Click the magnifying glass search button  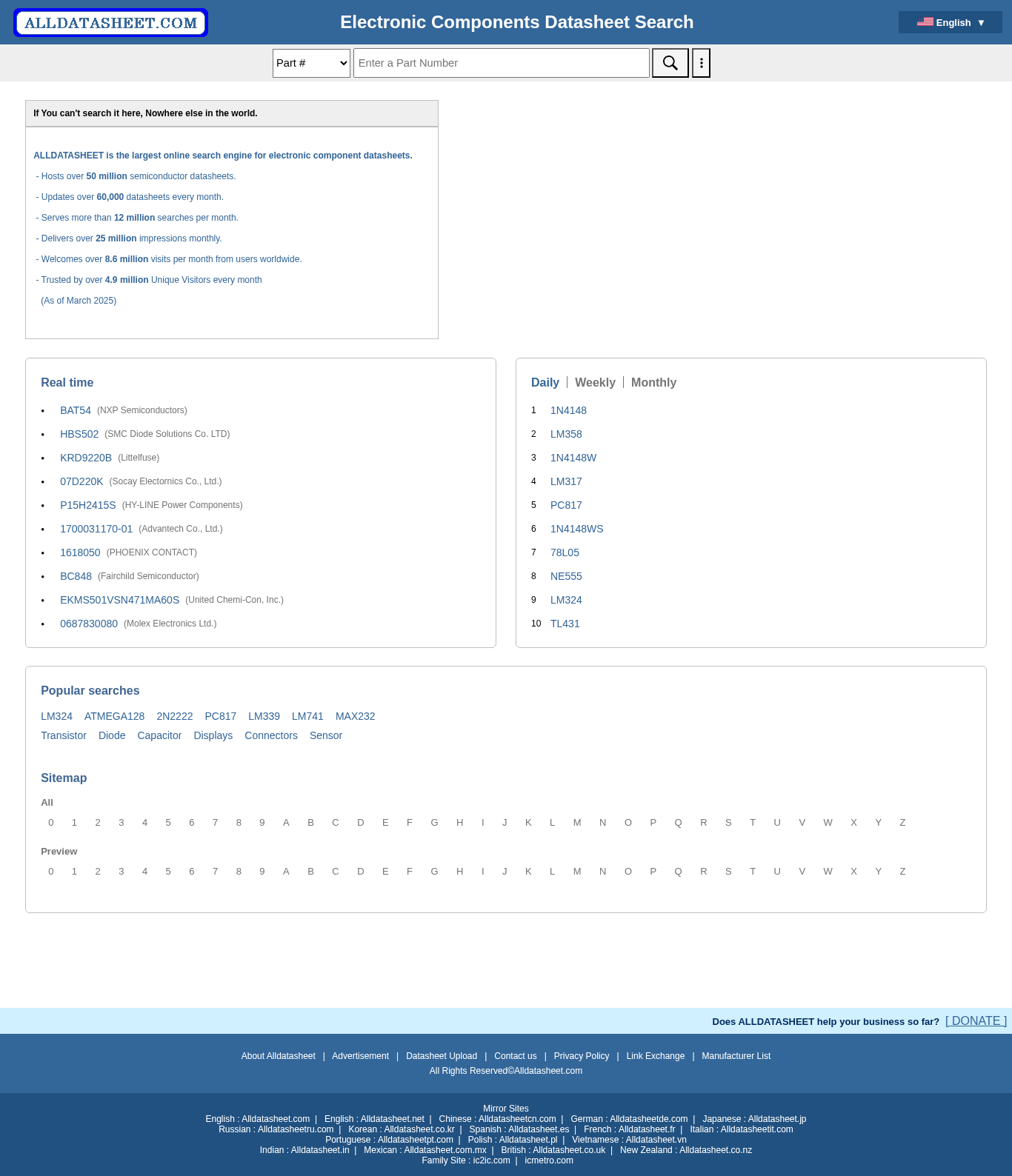pos(670,63)
